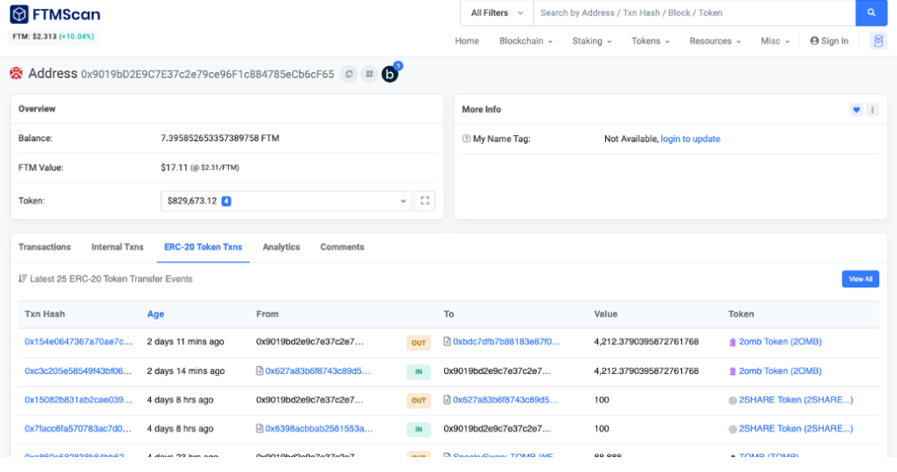Viewport: 897px width, 472px height.
Task: Click the heart icon in More Info
Action: 856,110
